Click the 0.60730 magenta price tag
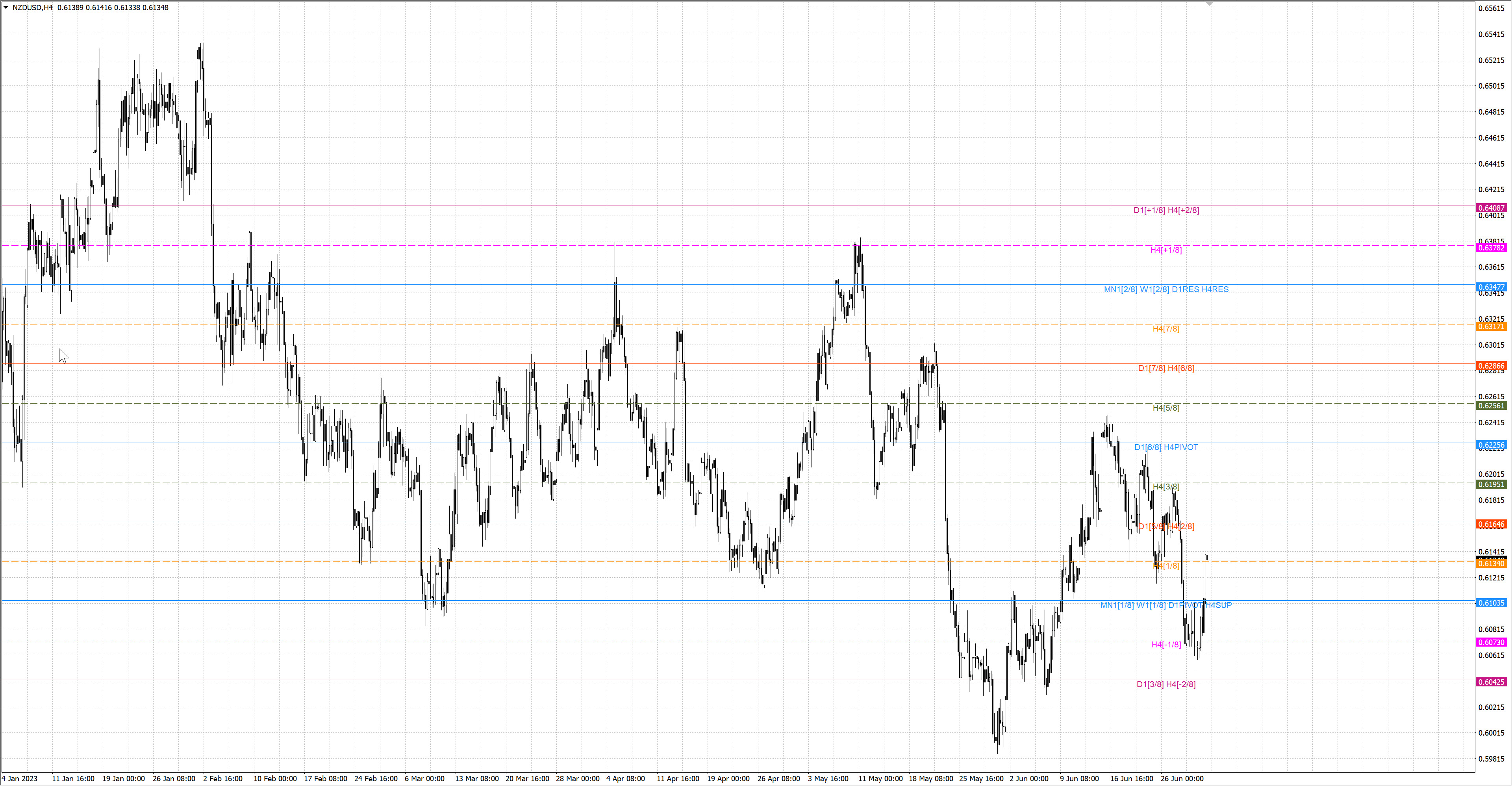This screenshot has height=786, width=1512. tap(1492, 642)
